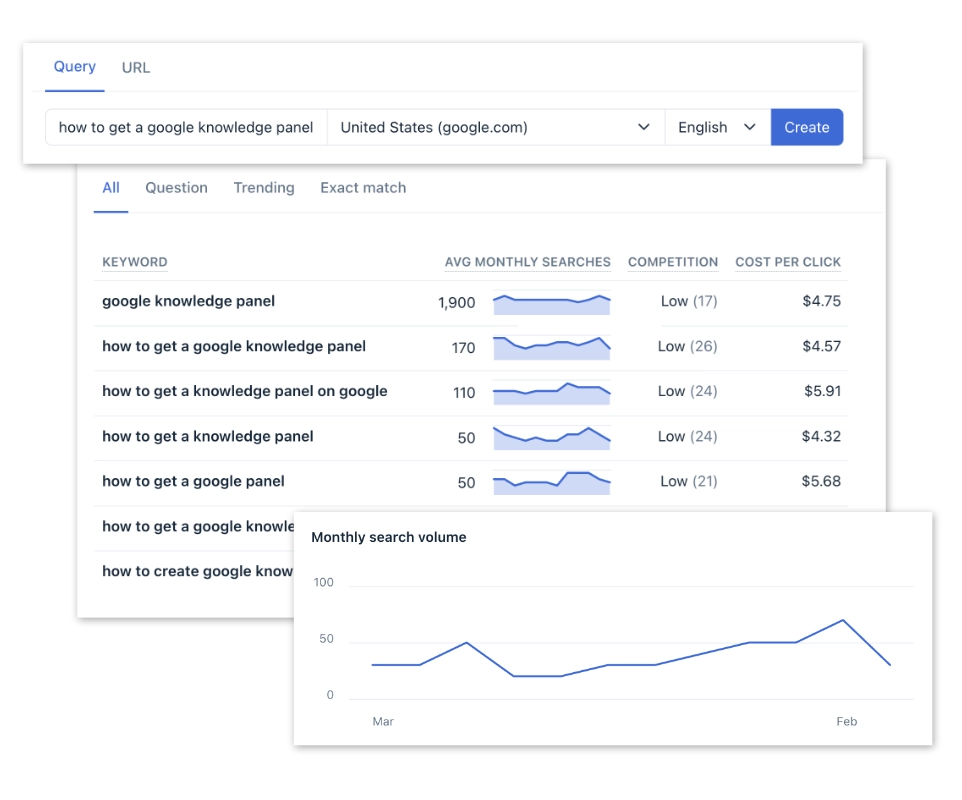Sort by COST PER CLICK column header
This screenshot has width=962, height=800.
(788, 262)
